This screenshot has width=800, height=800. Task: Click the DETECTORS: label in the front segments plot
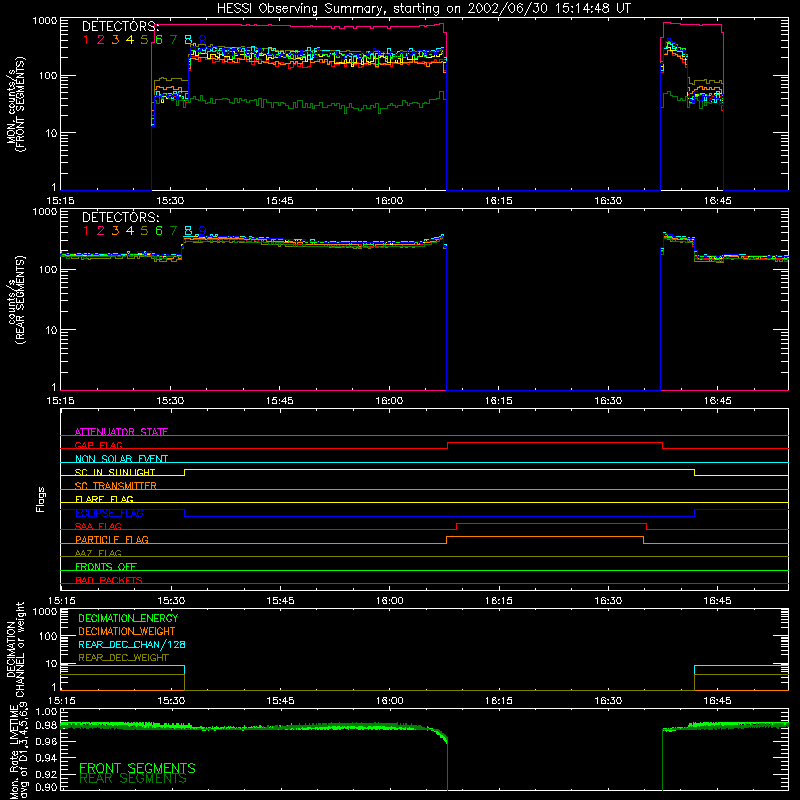pyautogui.click(x=120, y=27)
